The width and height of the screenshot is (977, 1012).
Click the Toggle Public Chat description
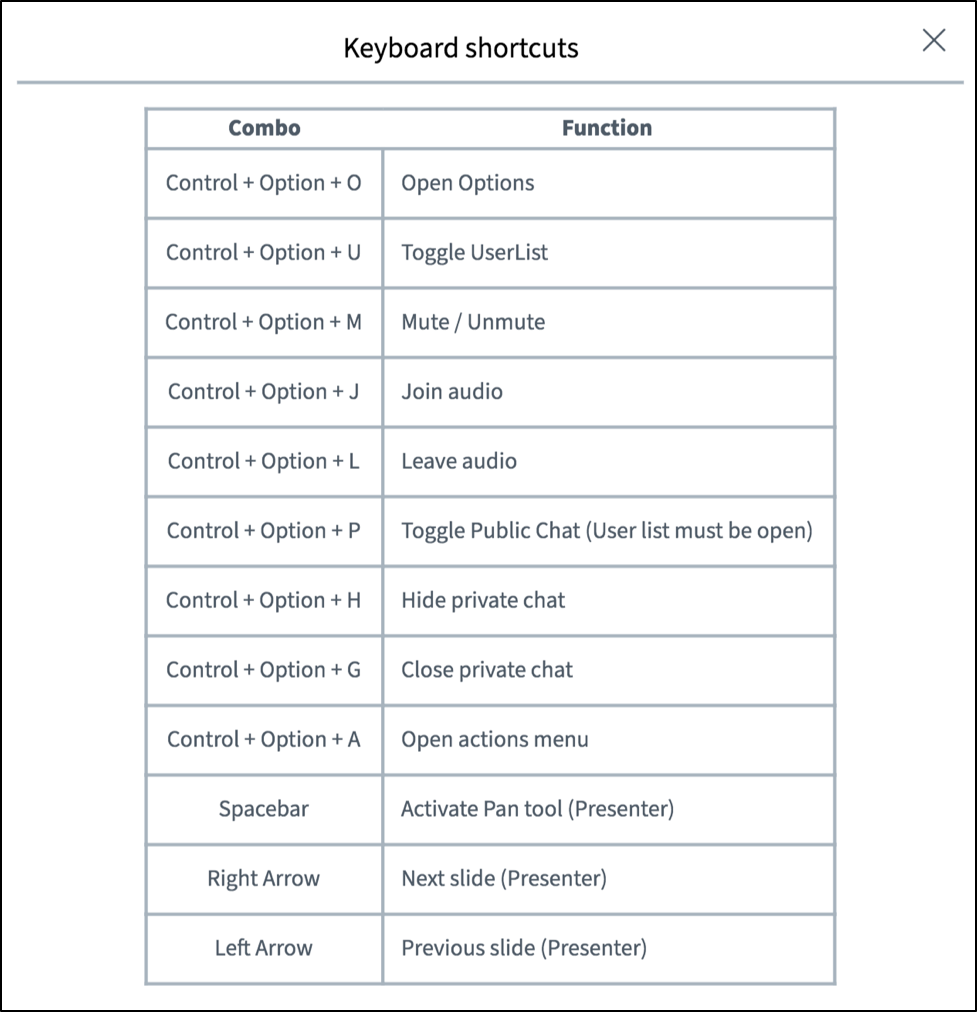point(607,531)
